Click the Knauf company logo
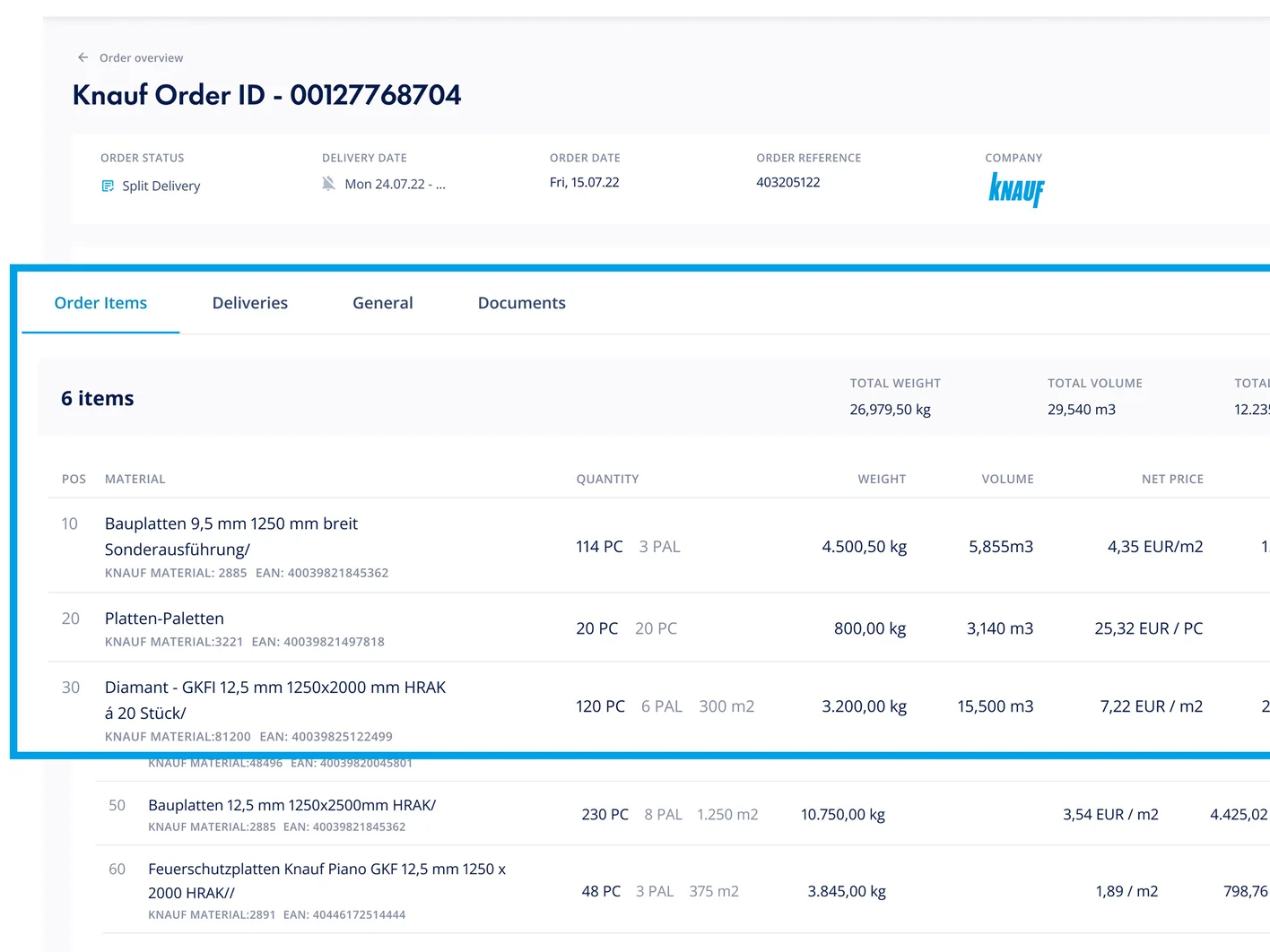Viewport: 1270px width, 952px height. pos(1016,189)
